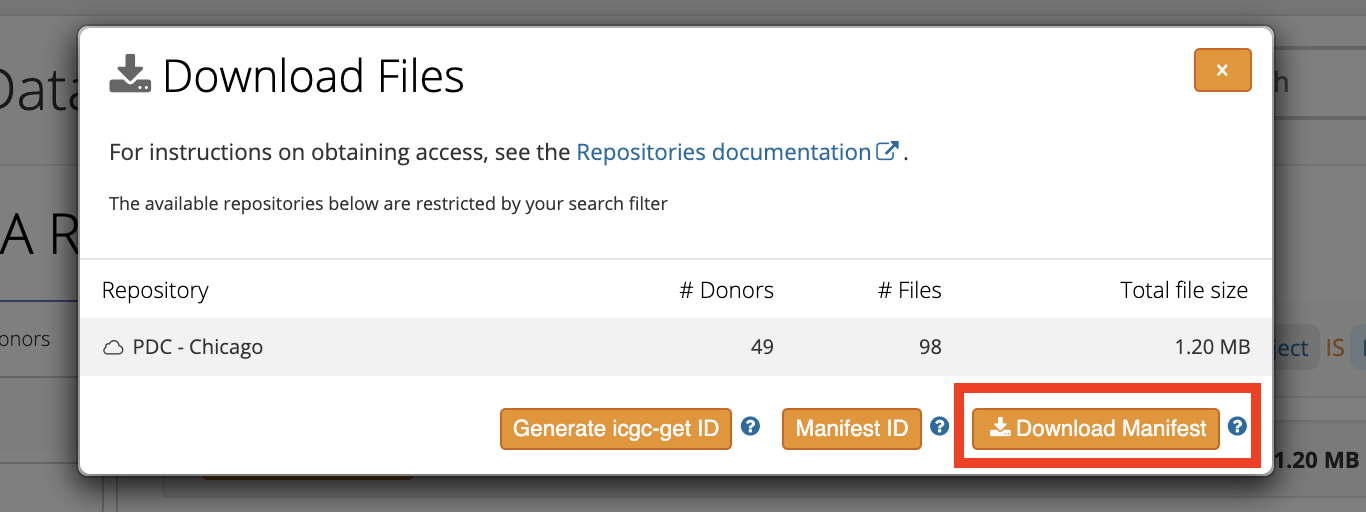
Task: Click external link icon after Repositories documentation
Action: pyautogui.click(x=887, y=152)
